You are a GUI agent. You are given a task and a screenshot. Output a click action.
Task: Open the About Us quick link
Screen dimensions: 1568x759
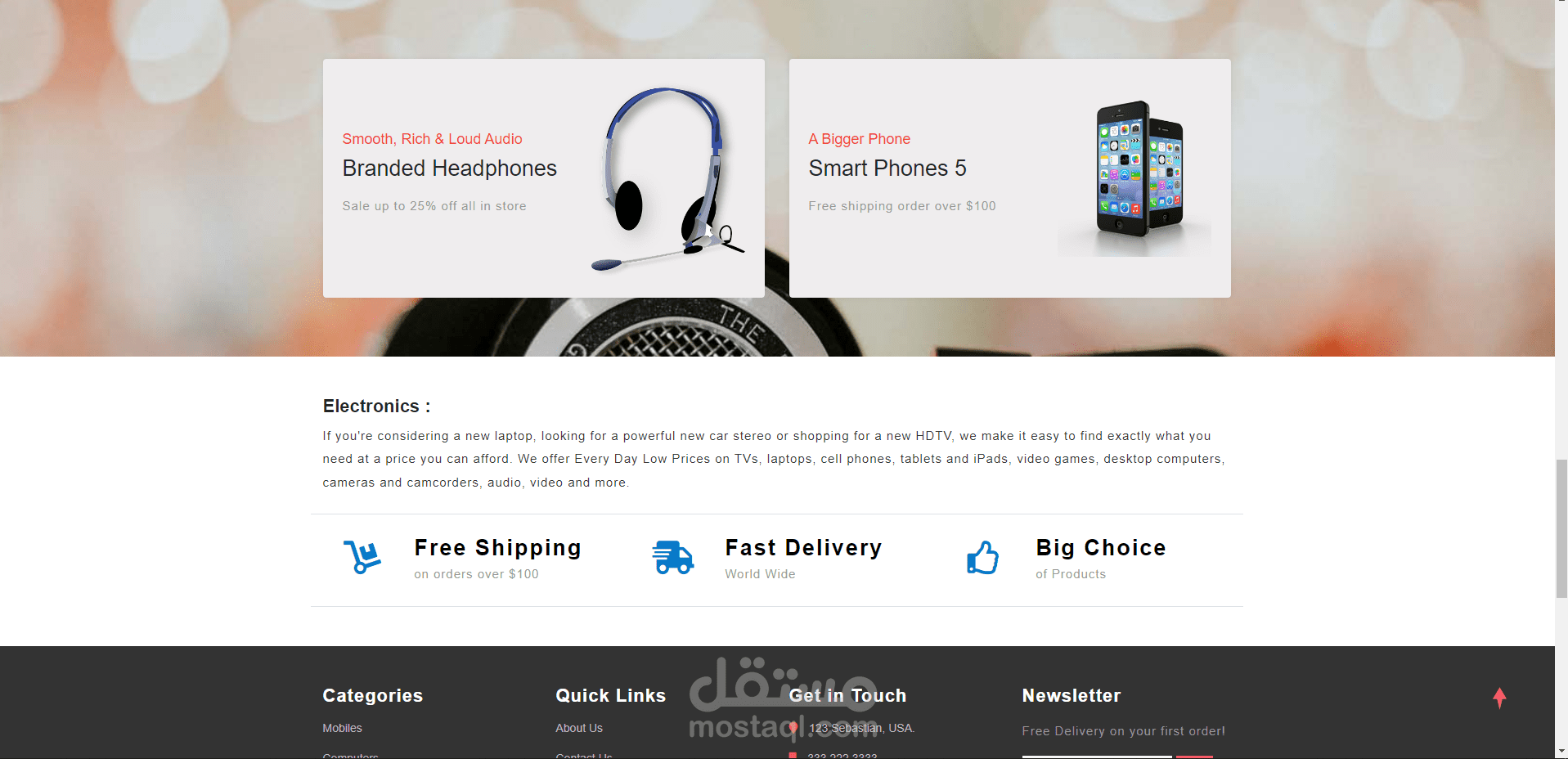pyautogui.click(x=579, y=728)
